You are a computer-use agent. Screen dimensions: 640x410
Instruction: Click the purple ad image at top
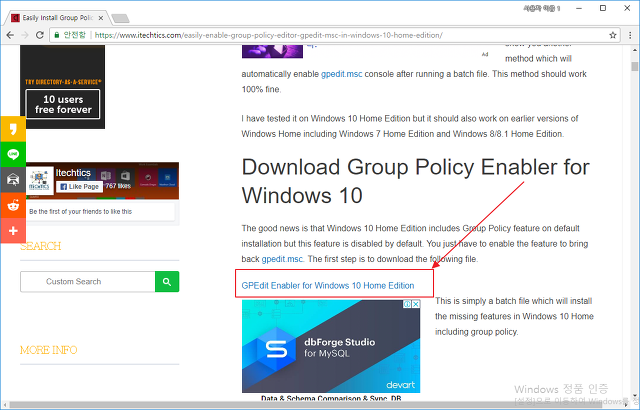(x=272, y=51)
